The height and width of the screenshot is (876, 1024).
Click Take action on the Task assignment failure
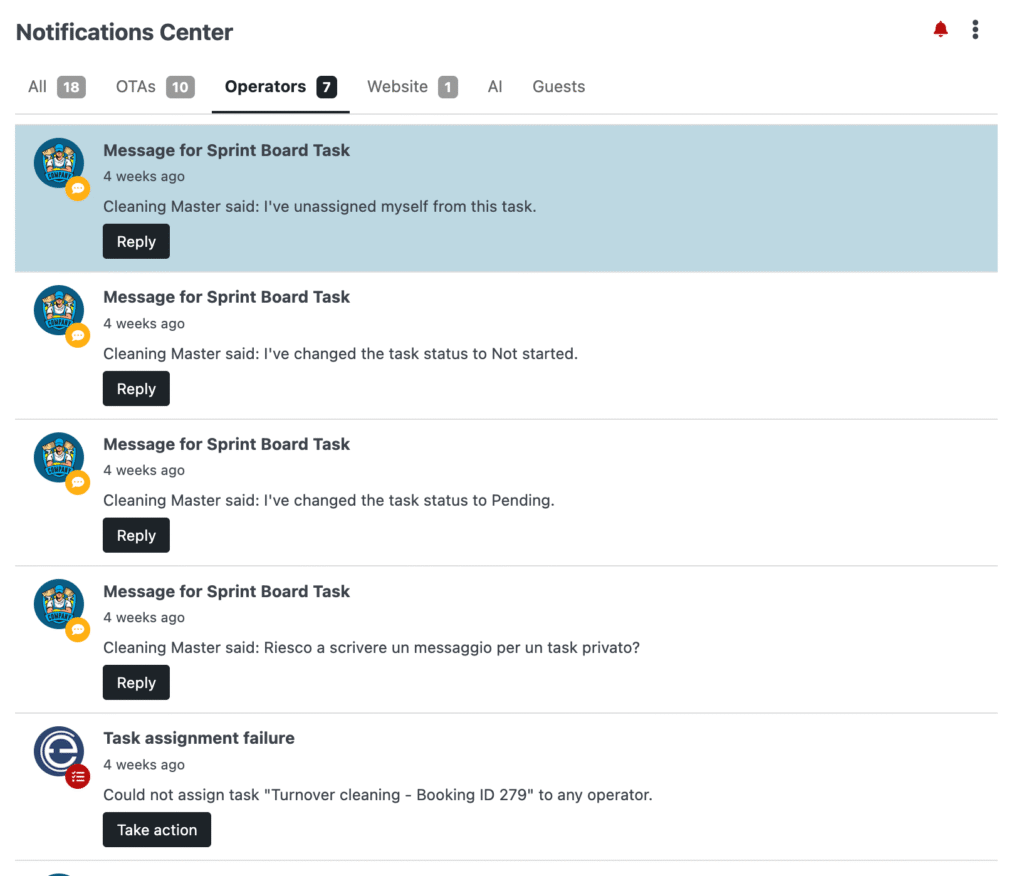pyautogui.click(x=156, y=829)
